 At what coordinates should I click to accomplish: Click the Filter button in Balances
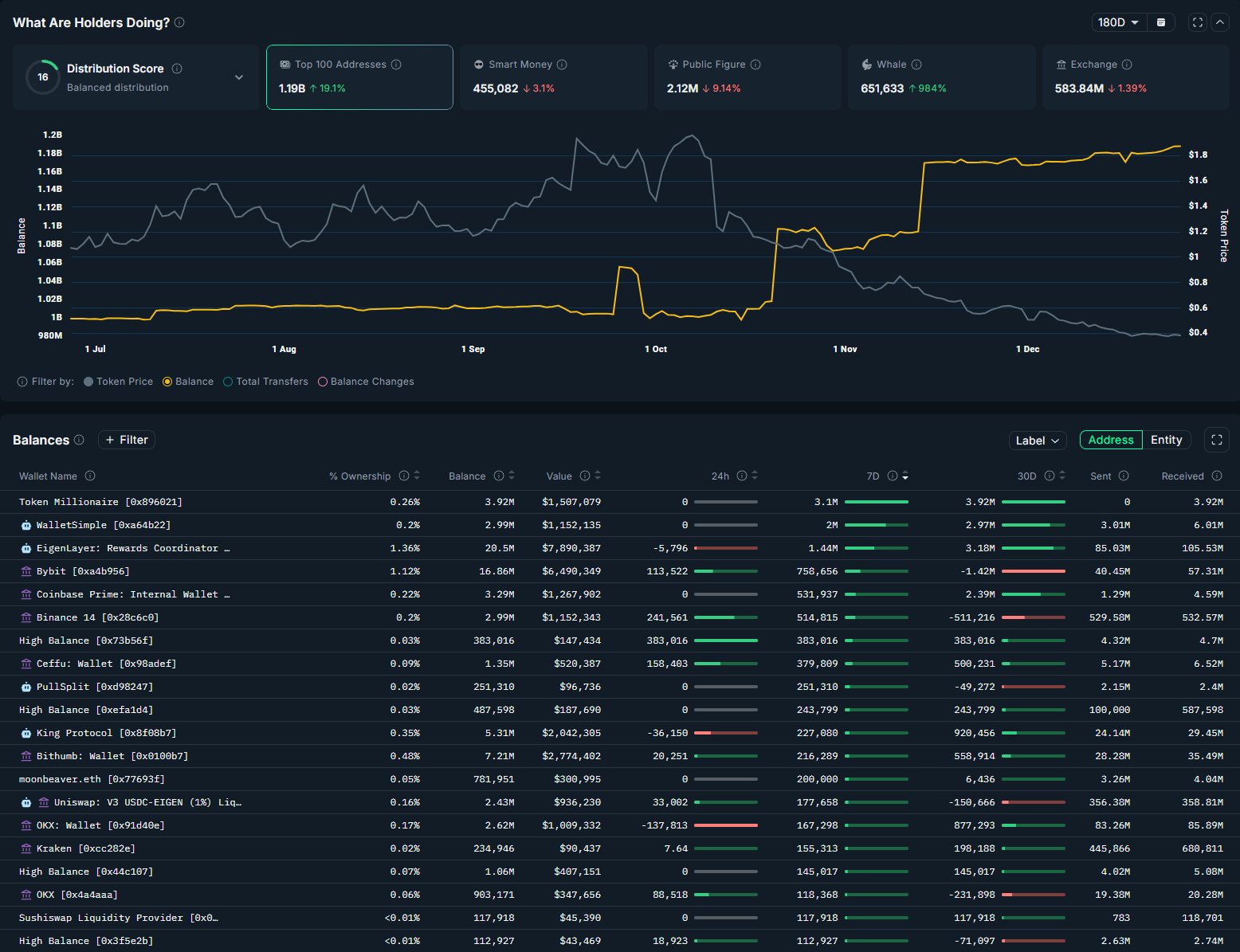pos(127,440)
